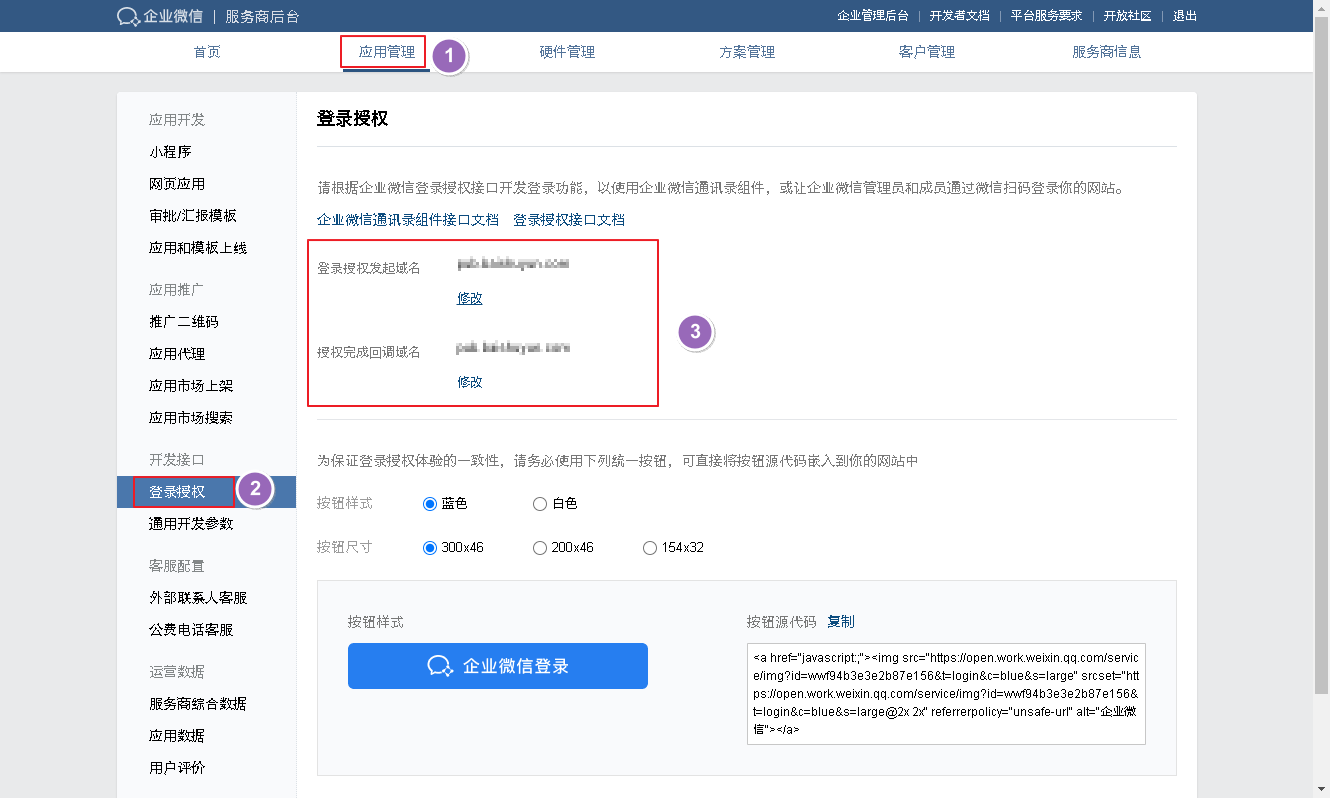This screenshot has width=1330, height=798.
Task: Choose the 154x32 button size
Action: coord(650,548)
